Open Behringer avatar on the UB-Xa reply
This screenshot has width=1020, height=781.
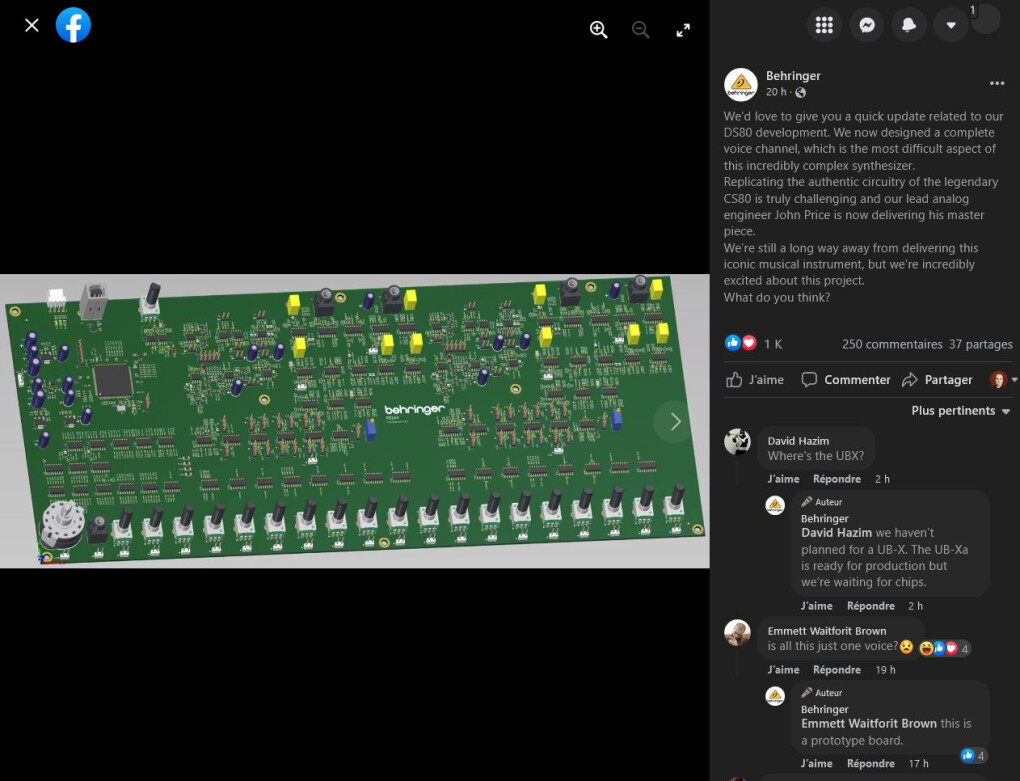coord(775,505)
